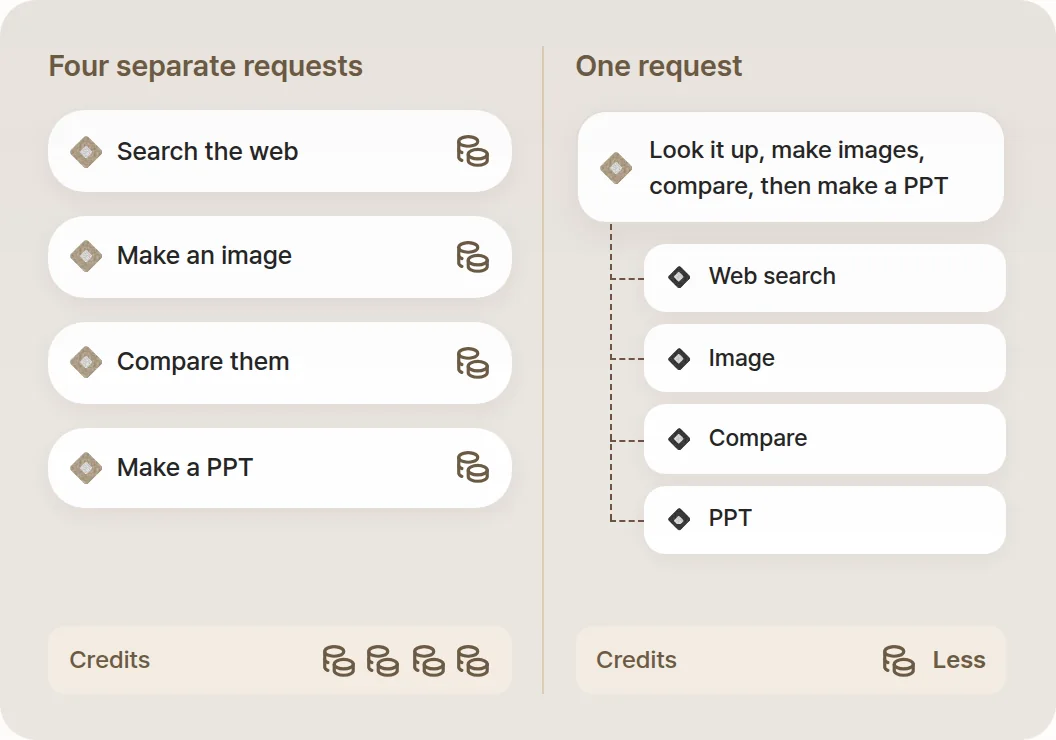Viewport: 1056px width, 740px height.
Task: Select the PPT sub-step
Action: point(824,520)
